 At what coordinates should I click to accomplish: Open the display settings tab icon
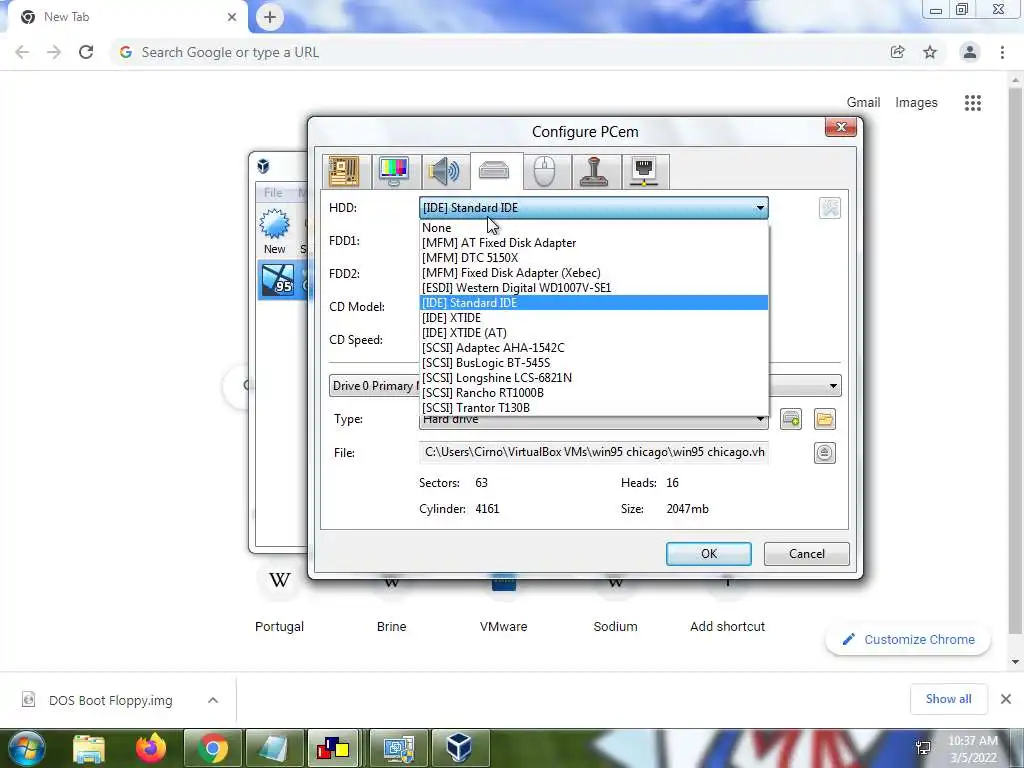tap(394, 172)
